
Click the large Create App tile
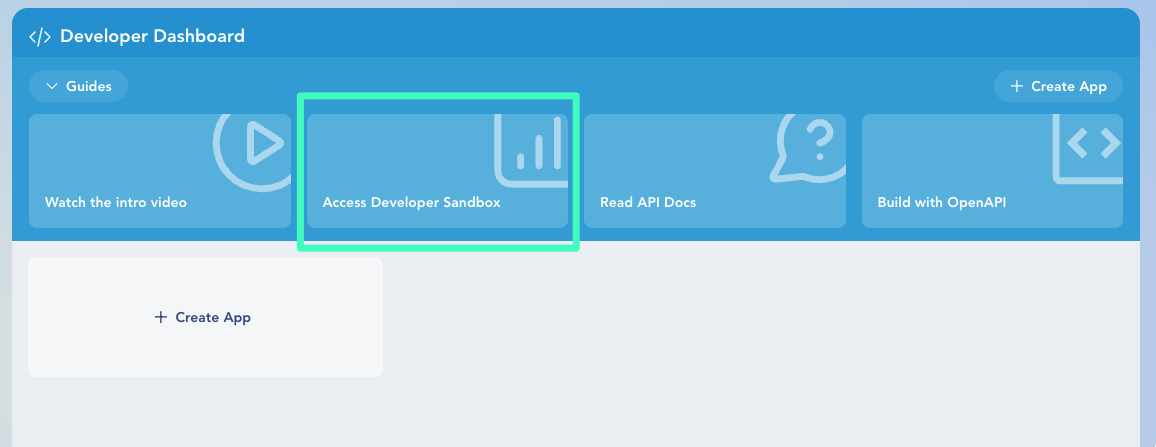point(206,317)
